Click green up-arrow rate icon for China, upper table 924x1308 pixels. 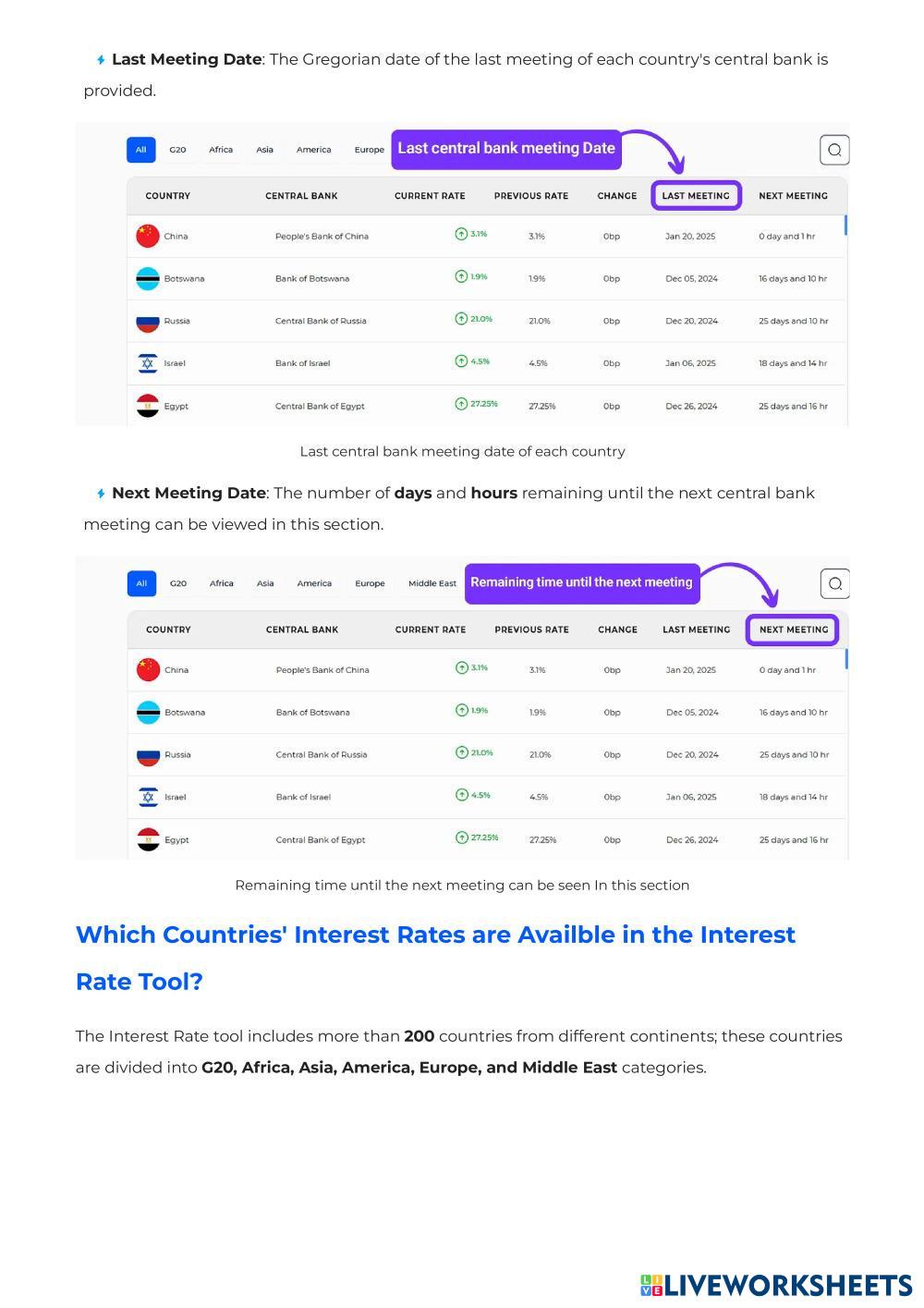pyautogui.click(x=461, y=234)
